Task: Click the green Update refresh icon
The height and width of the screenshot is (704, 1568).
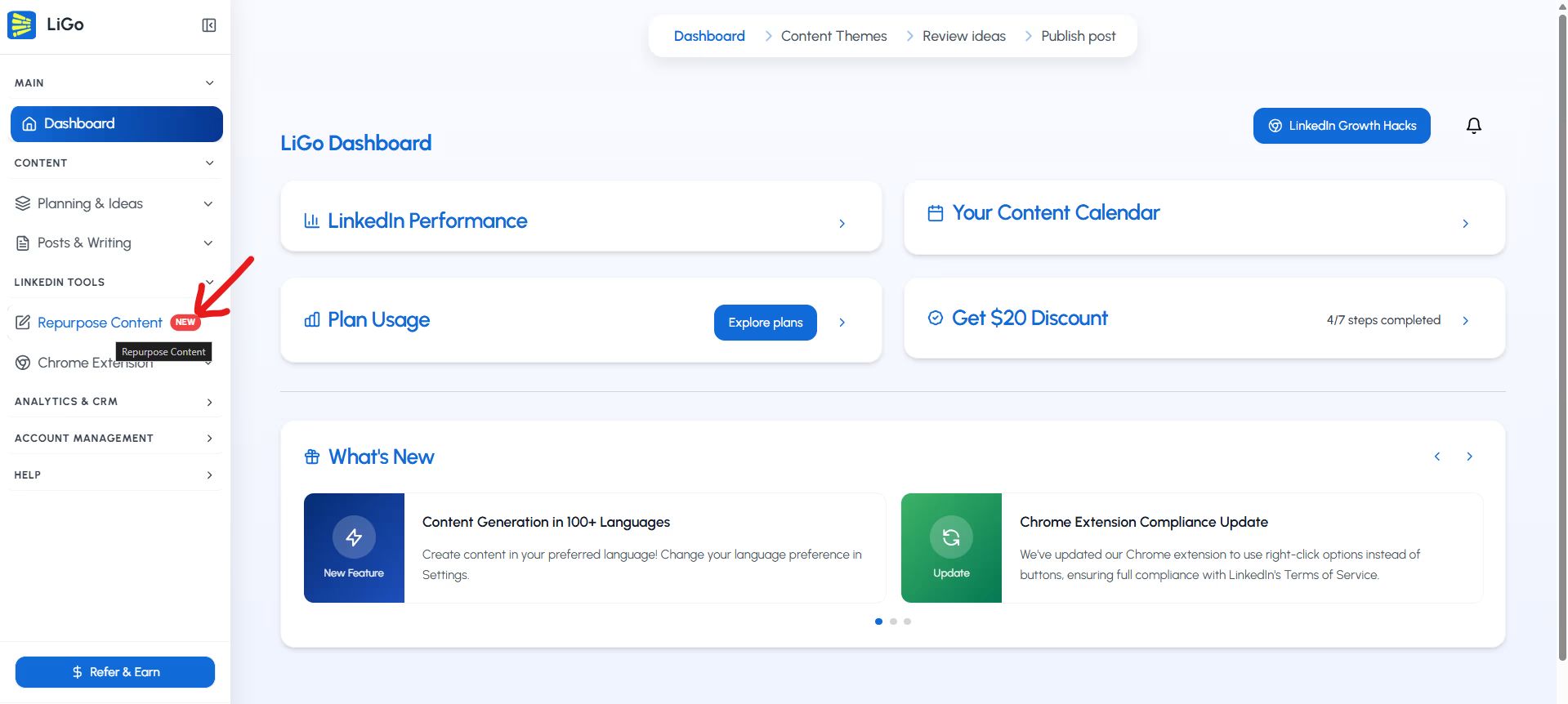Action: (951, 537)
